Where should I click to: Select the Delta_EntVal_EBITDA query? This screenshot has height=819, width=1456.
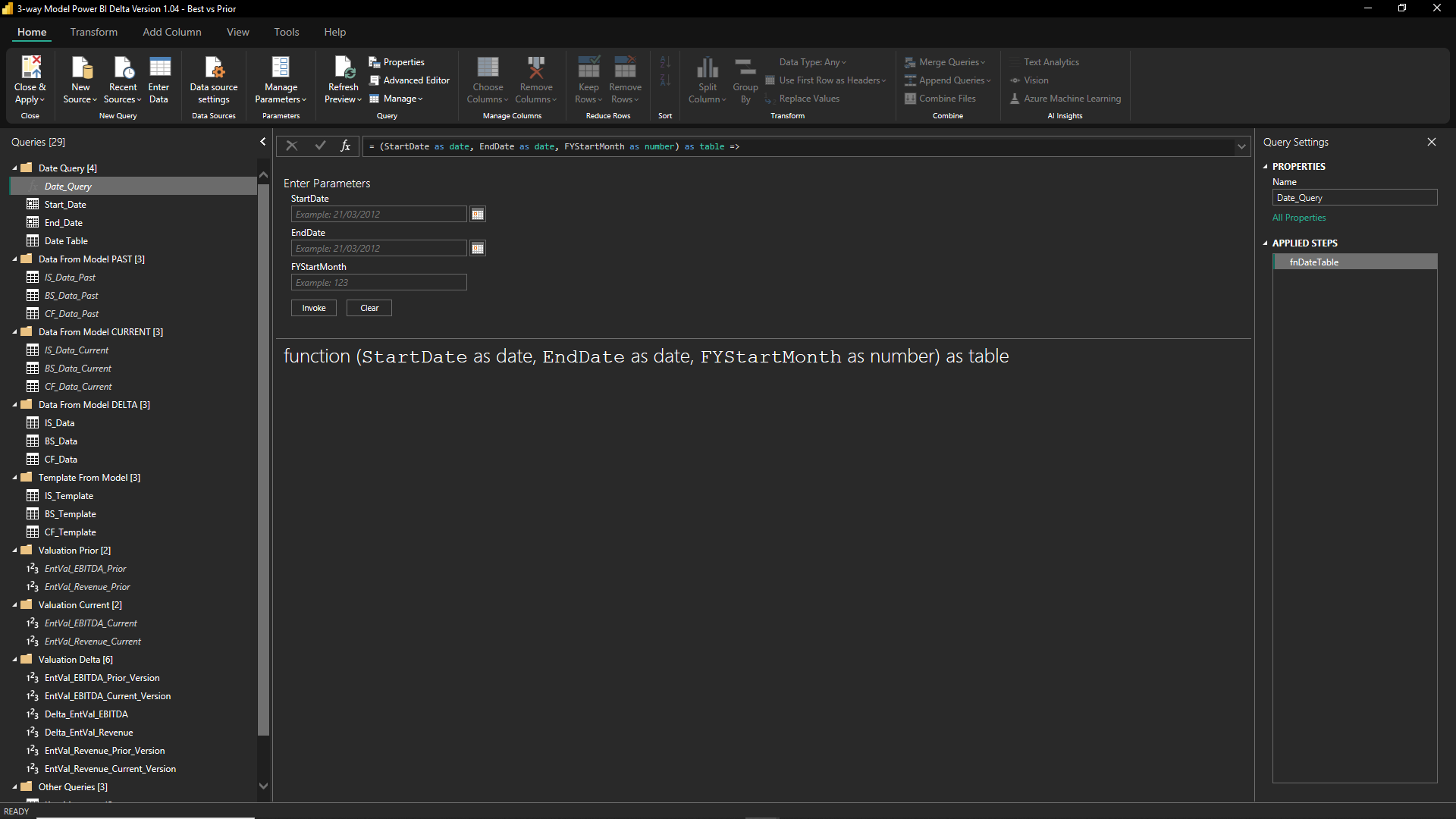pyautogui.click(x=133, y=714)
